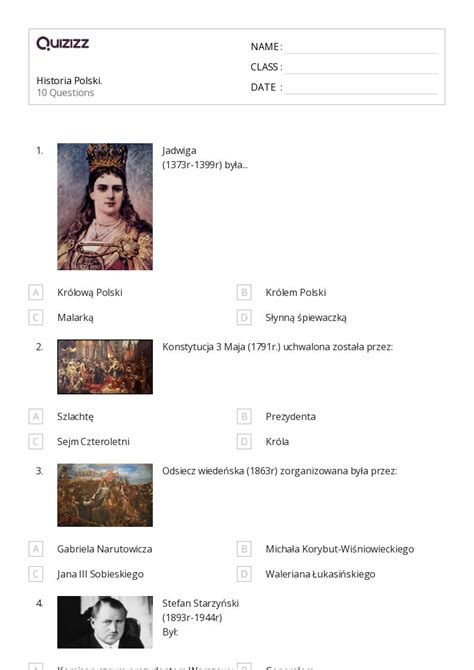This screenshot has width=474, height=670.
Task: Choose answer B Prezydenta checkbox
Action: pos(244,416)
